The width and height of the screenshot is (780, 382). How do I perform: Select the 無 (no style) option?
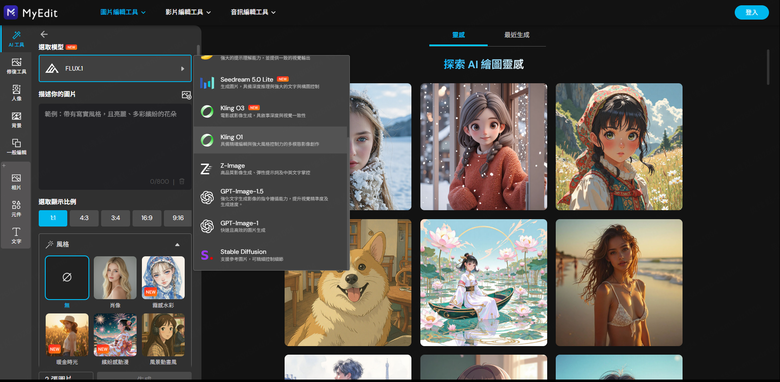(67, 278)
